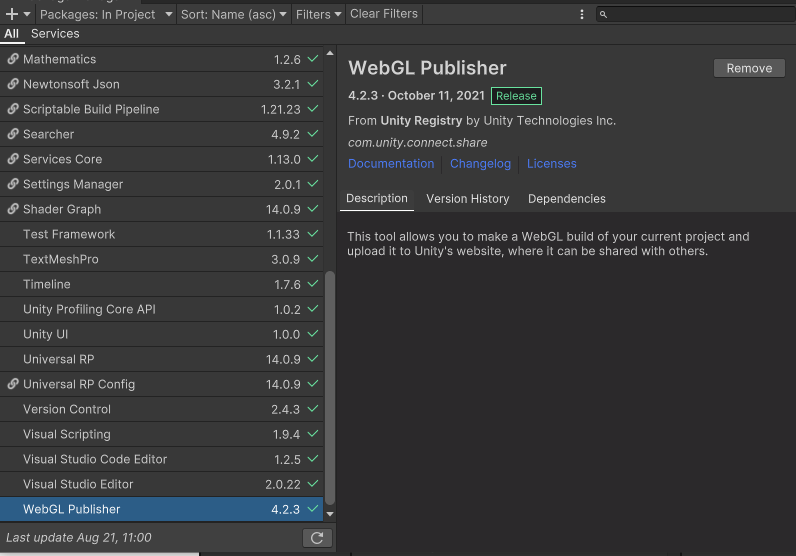The width and height of the screenshot is (796, 556).
Task: Select the Mathematics package
Action: click(x=161, y=59)
